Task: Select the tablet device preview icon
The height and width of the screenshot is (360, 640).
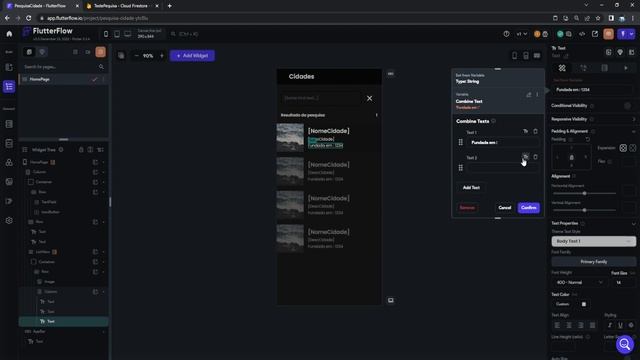Action: point(117,34)
